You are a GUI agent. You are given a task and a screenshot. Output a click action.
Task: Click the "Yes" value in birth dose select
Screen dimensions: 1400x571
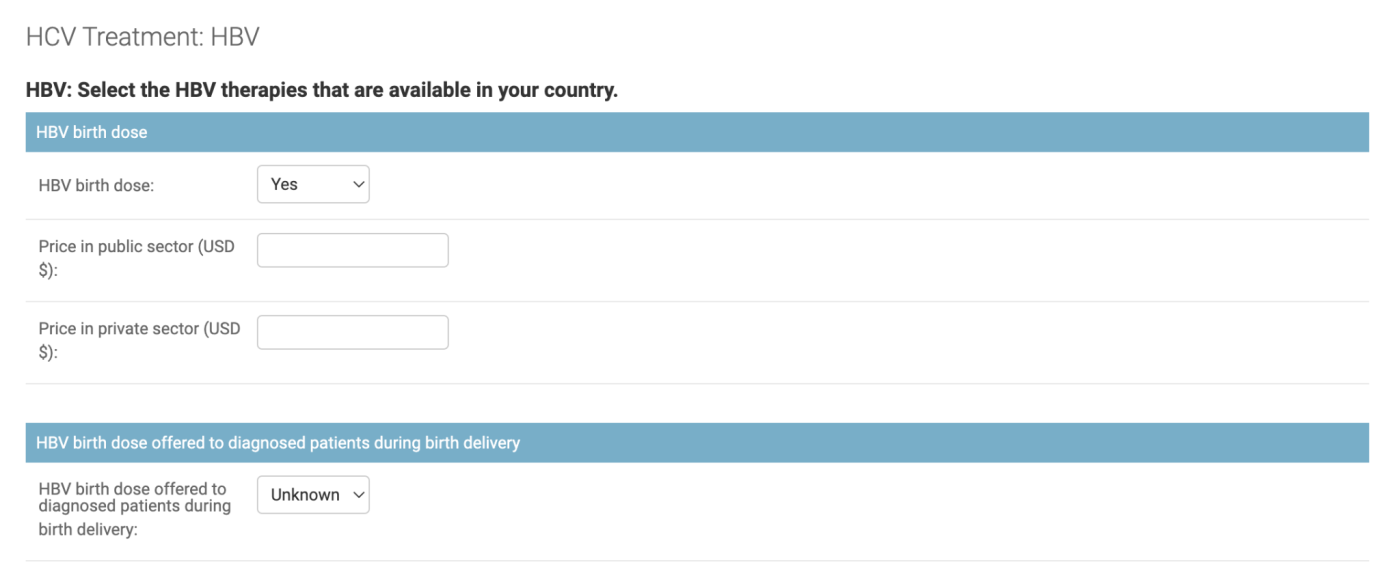pyautogui.click(x=285, y=185)
